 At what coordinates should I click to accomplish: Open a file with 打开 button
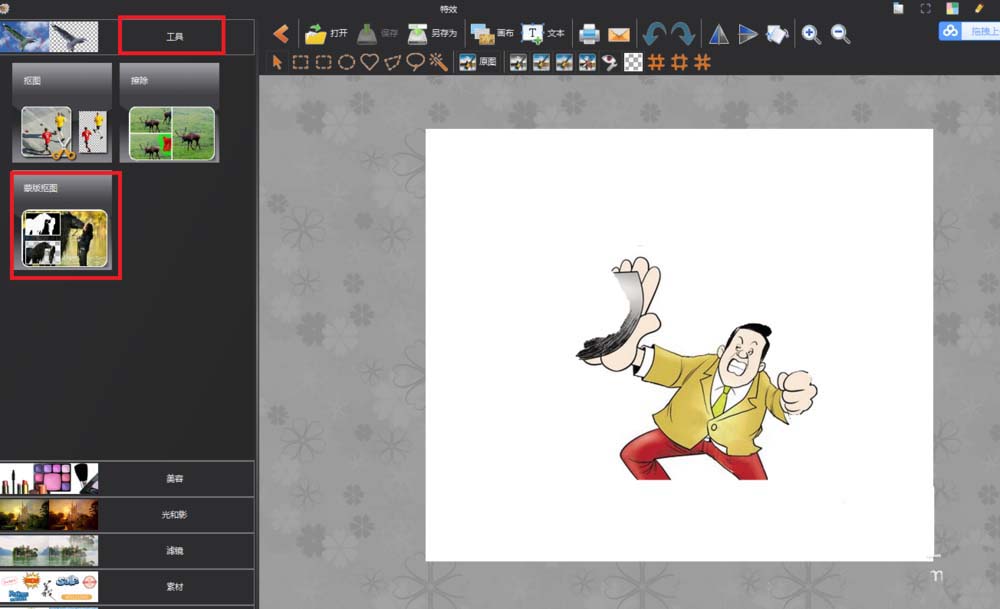click(x=326, y=33)
